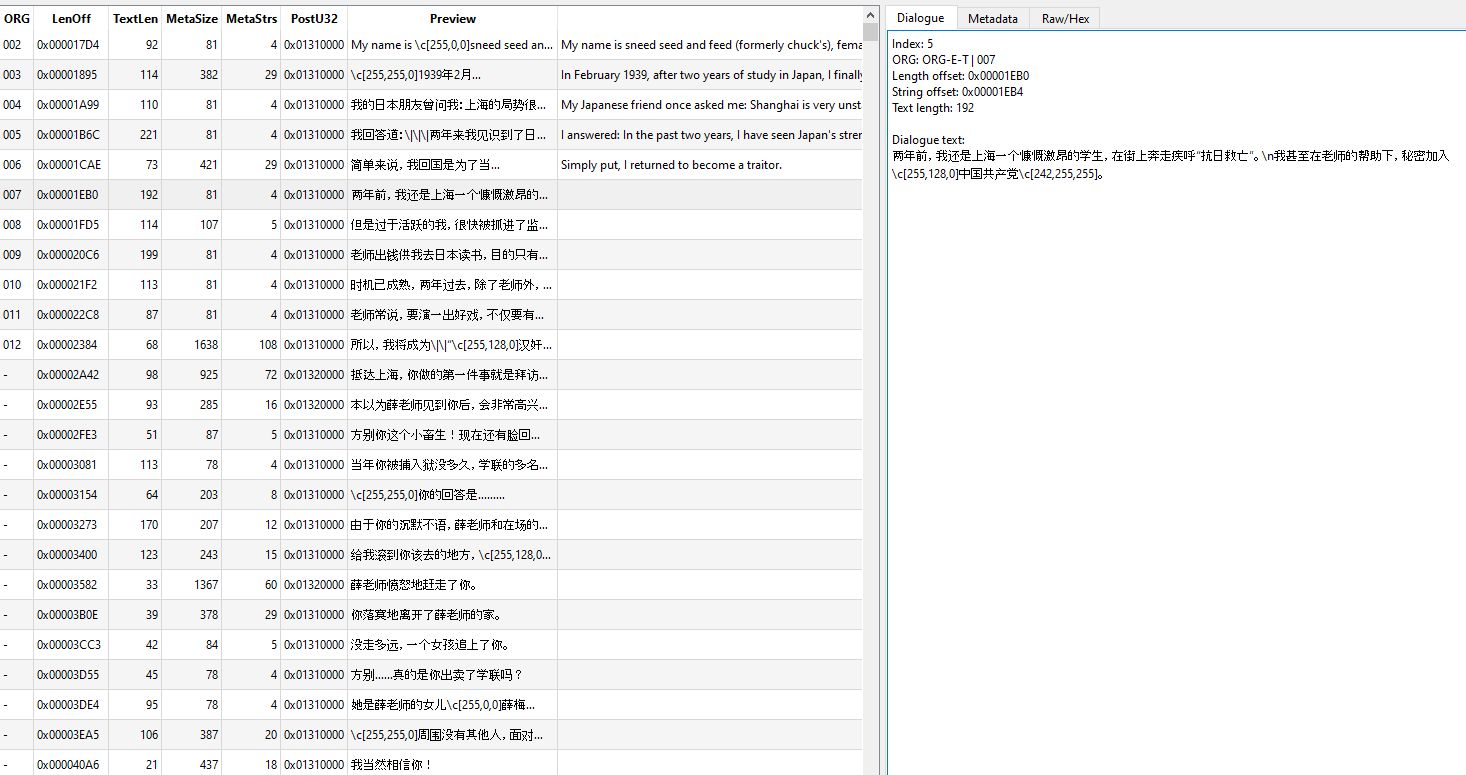This screenshot has height=775, width=1466.
Task: Click the LenOff cell 0x00002A42
Action: [69, 375]
